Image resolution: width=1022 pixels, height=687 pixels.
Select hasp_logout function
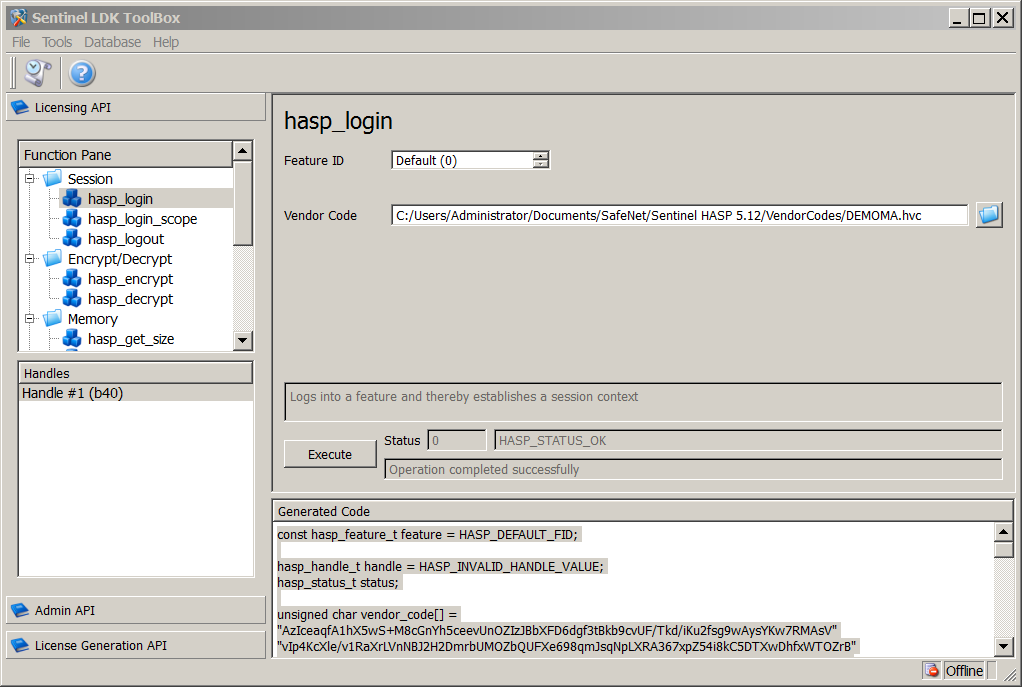click(126, 239)
